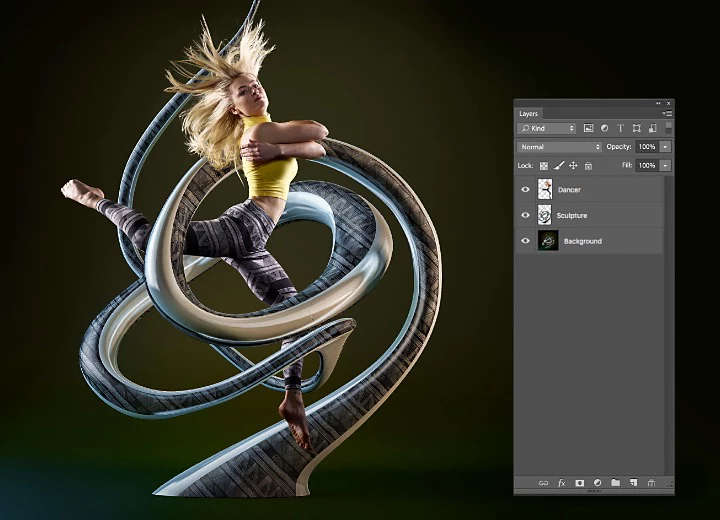
Task: Add a layer mask
Action: click(579, 483)
